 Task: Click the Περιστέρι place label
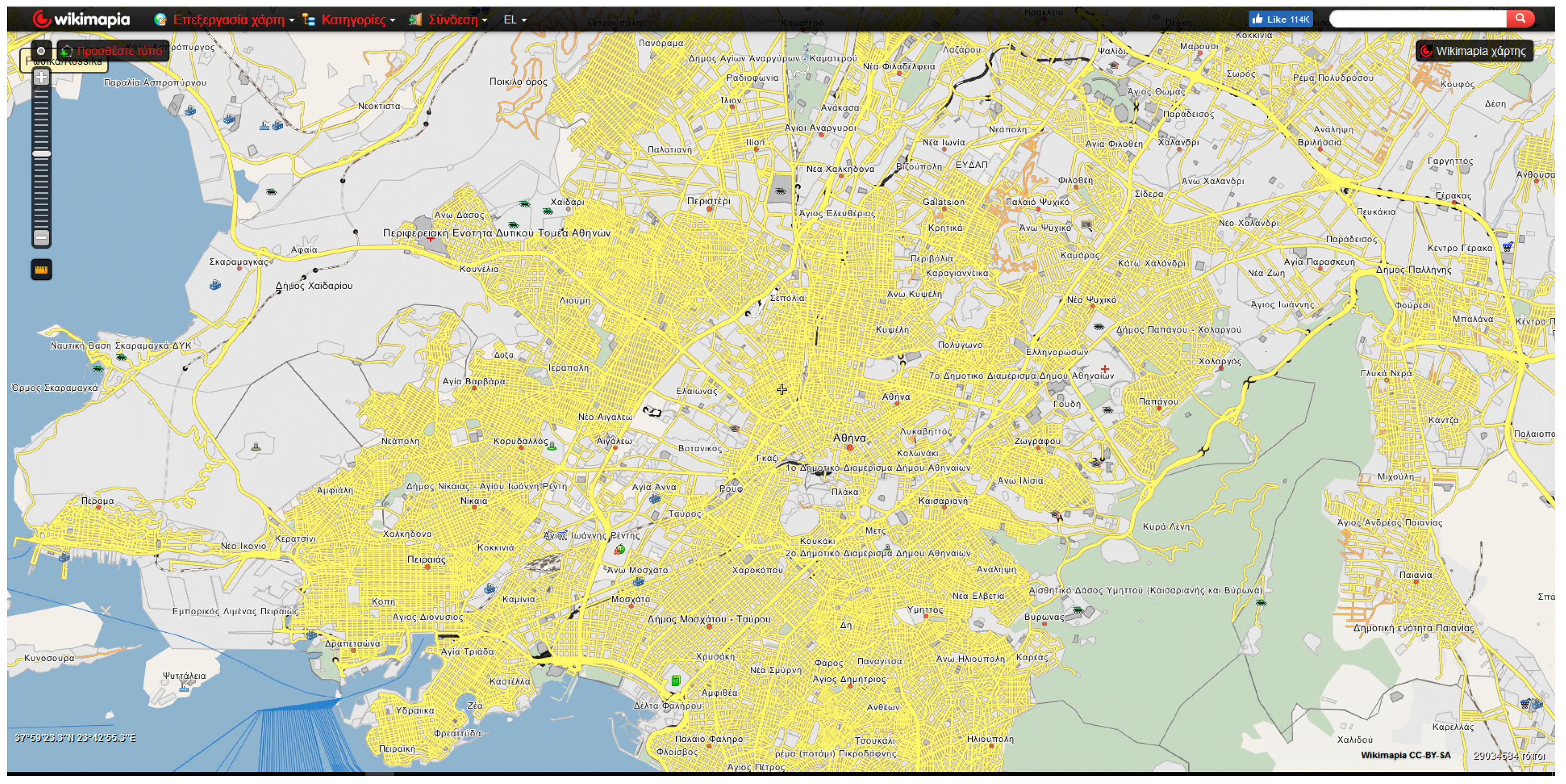[x=708, y=200]
